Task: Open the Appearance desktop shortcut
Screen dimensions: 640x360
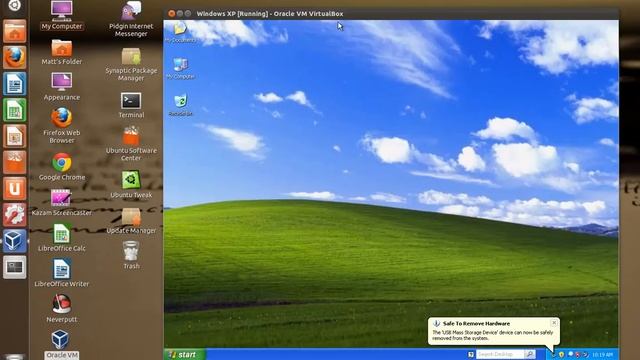Action: pyautogui.click(x=62, y=87)
